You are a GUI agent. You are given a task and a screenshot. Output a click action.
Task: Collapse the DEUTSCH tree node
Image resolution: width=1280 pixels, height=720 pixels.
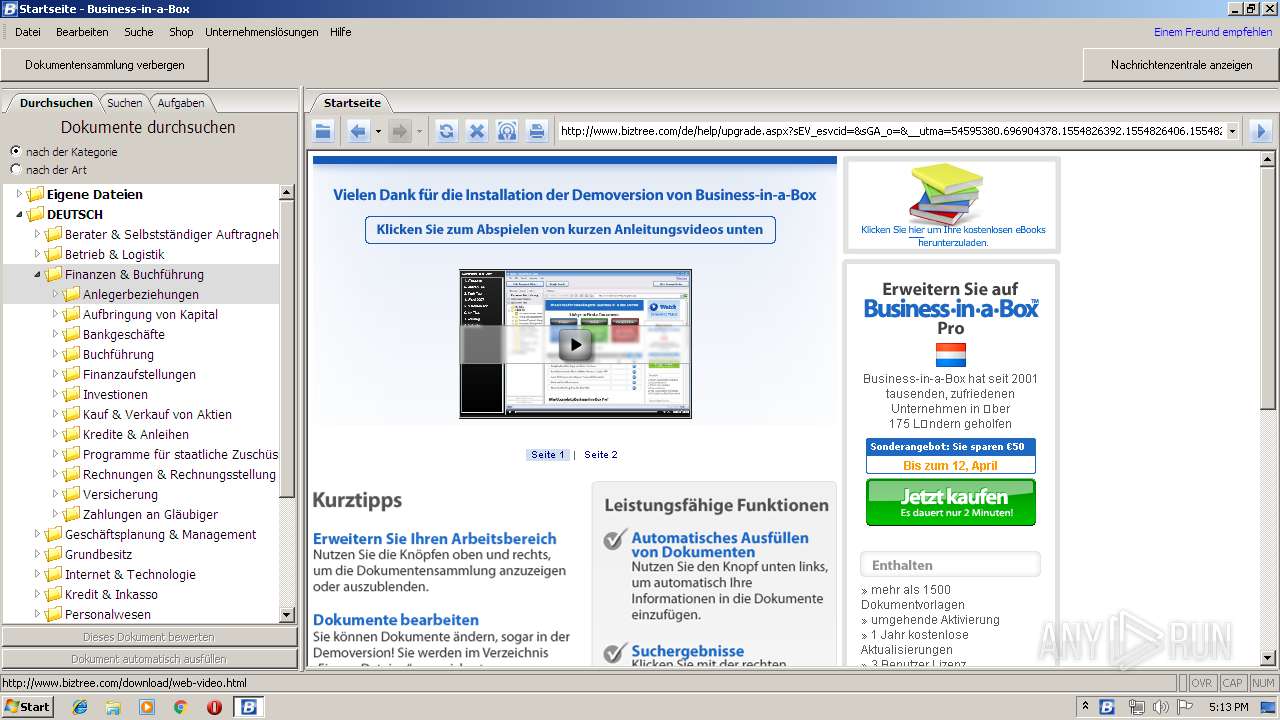pos(20,214)
